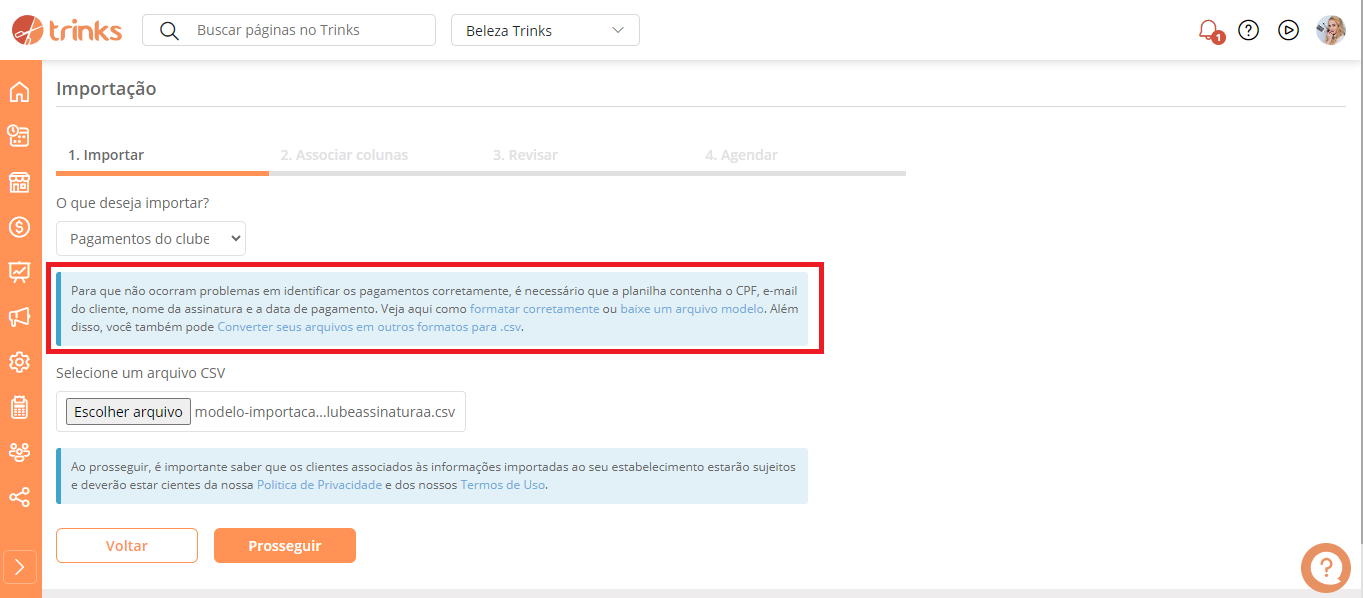Open the dollar sign financial icon
The image size is (1363, 598).
19,227
